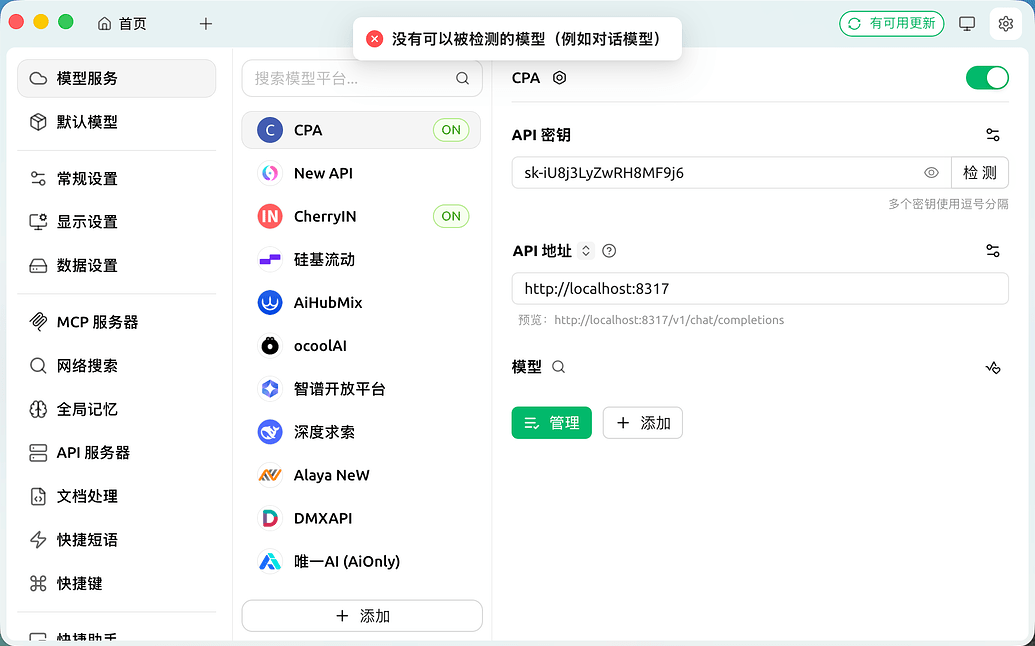Screen dimensions: 1035x646
Task: Click the search magnifier in provider search box
Action: 462,79
